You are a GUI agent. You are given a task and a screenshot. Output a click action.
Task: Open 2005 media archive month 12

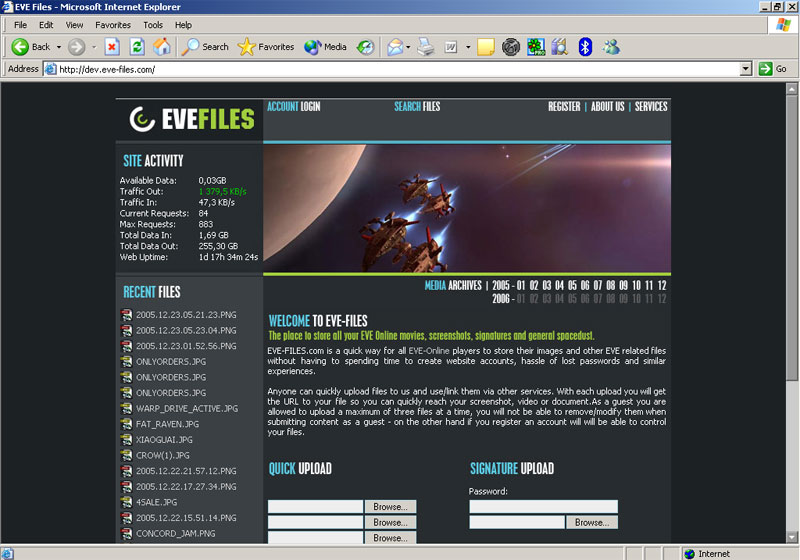tap(662, 285)
